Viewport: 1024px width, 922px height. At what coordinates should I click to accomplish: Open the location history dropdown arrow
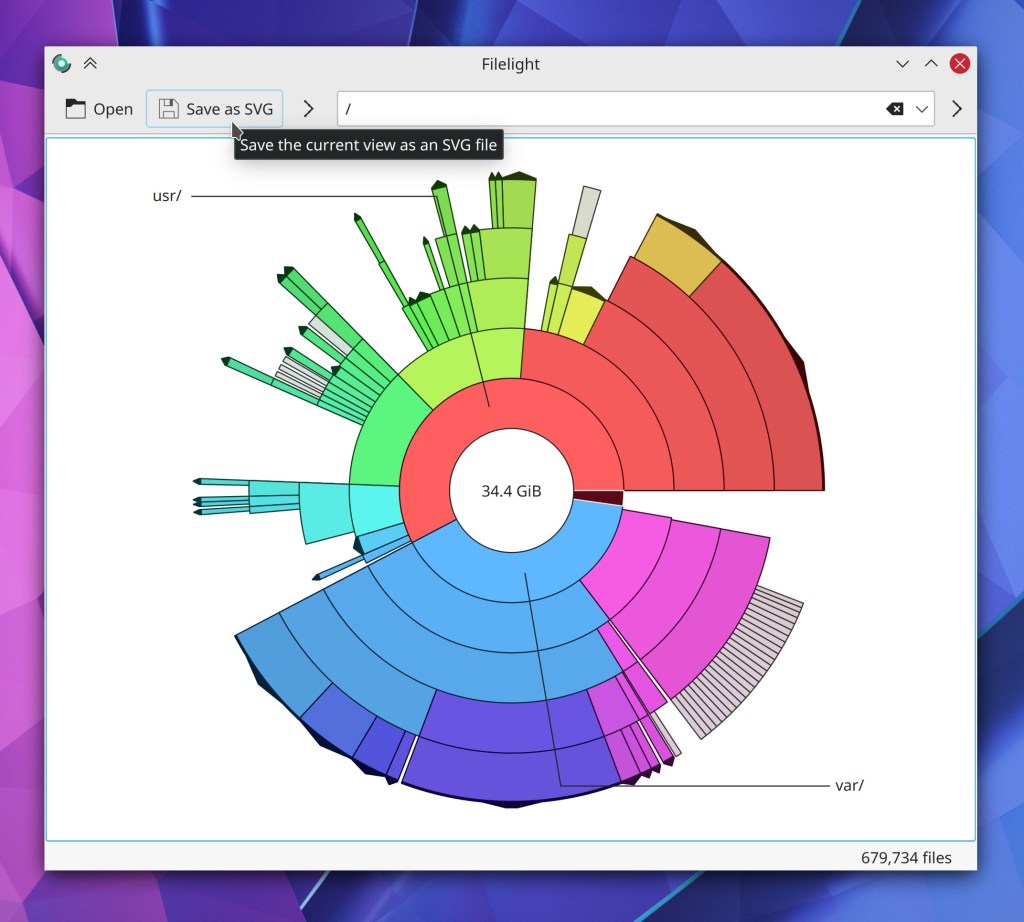[922, 109]
